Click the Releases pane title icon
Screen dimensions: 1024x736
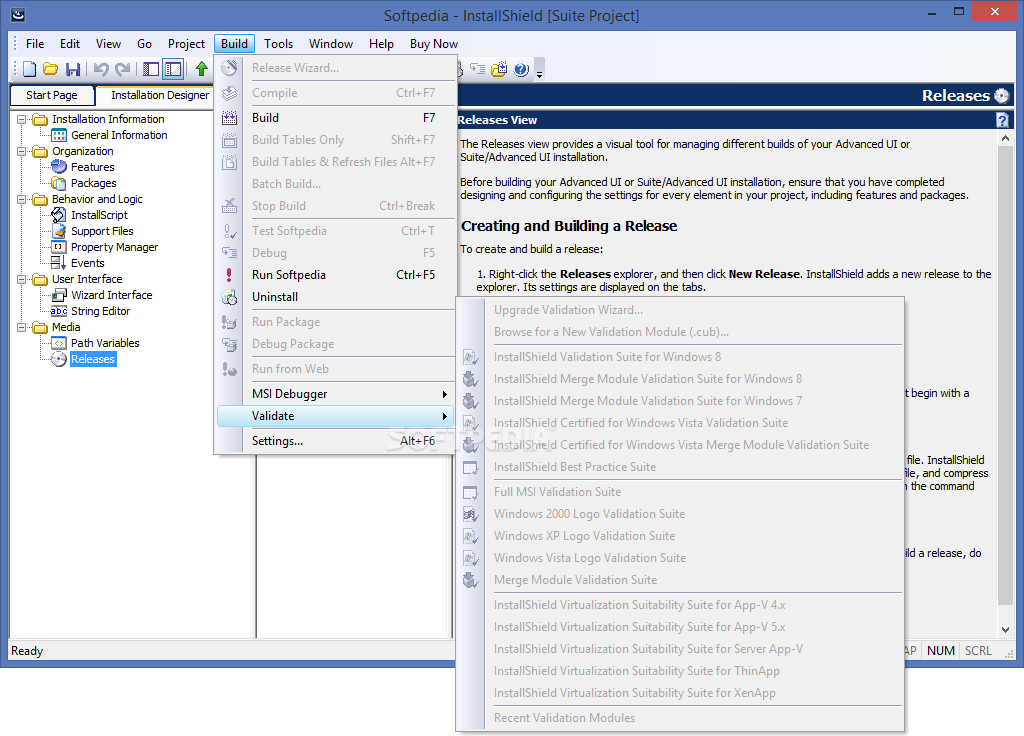pyautogui.click(x=1002, y=96)
